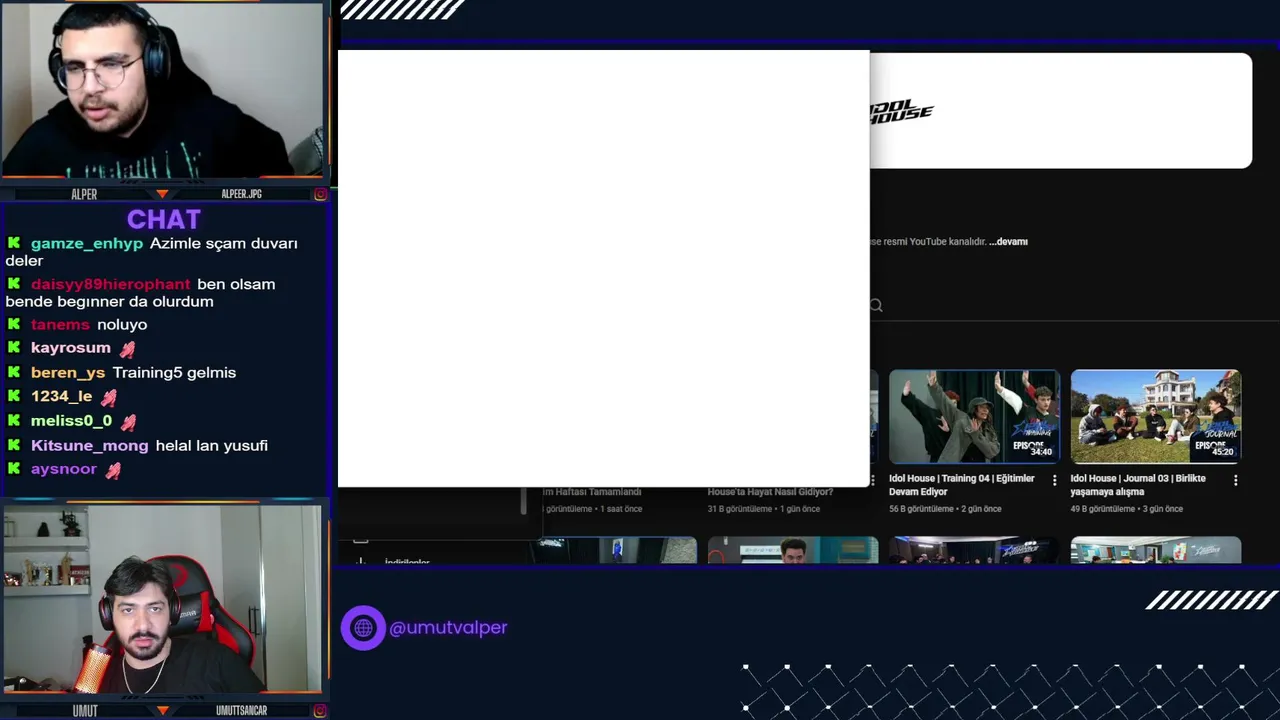This screenshot has height=720, width=1280.
Task: Click username kayrosum in chat
Action: 71,348
